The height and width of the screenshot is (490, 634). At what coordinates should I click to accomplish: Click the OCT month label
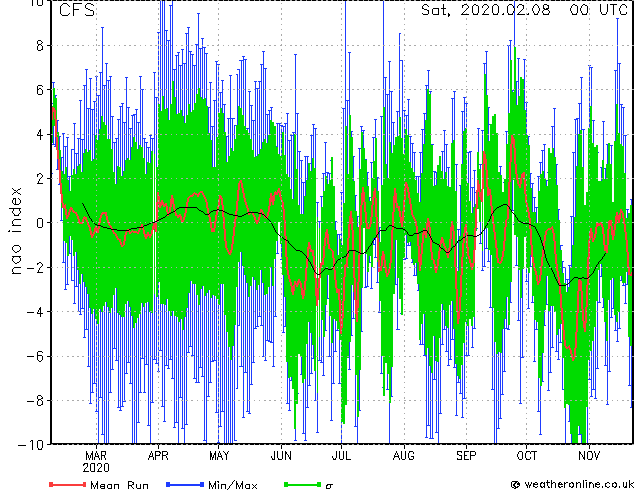pos(527,456)
